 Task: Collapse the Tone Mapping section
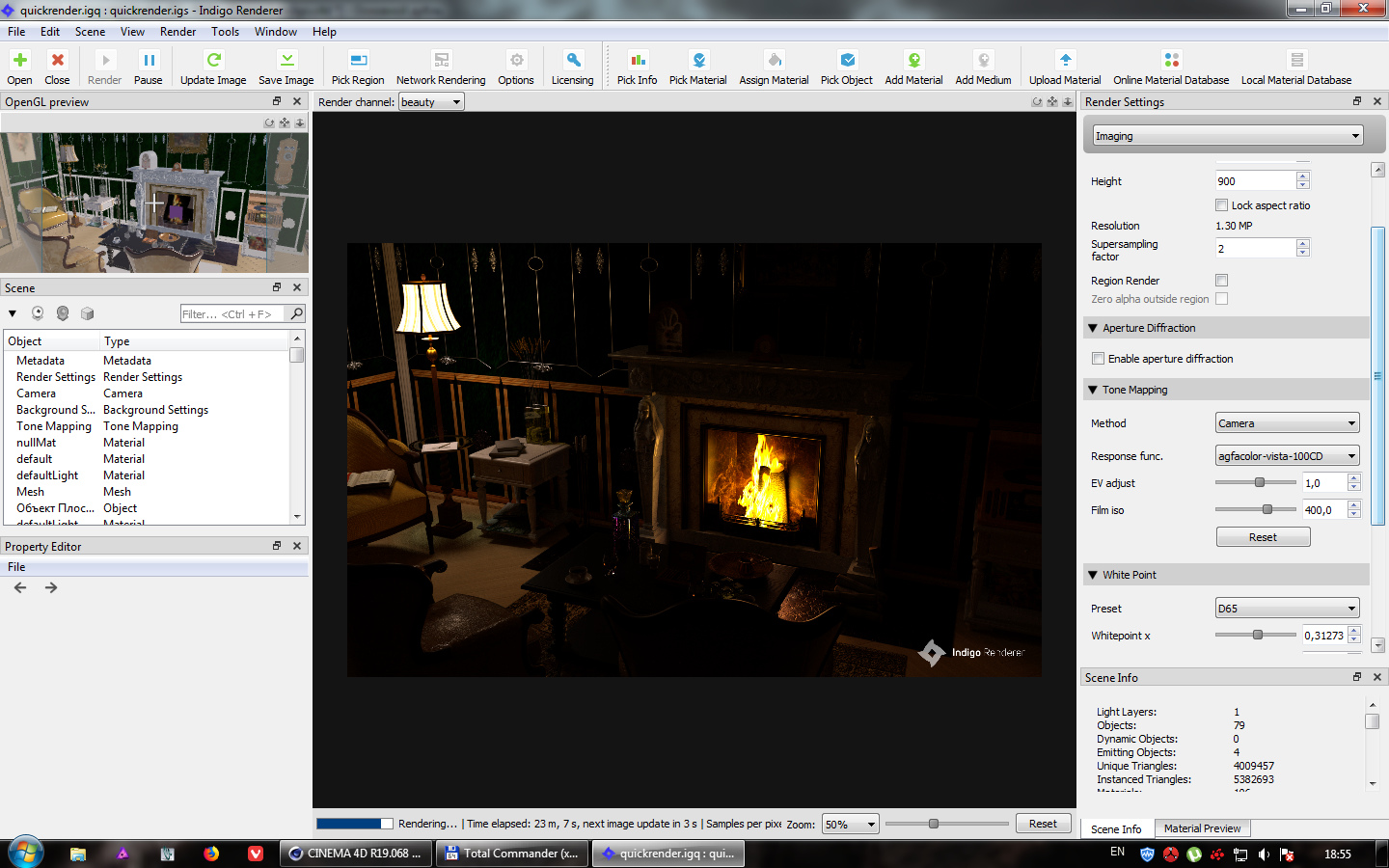[x=1093, y=390]
